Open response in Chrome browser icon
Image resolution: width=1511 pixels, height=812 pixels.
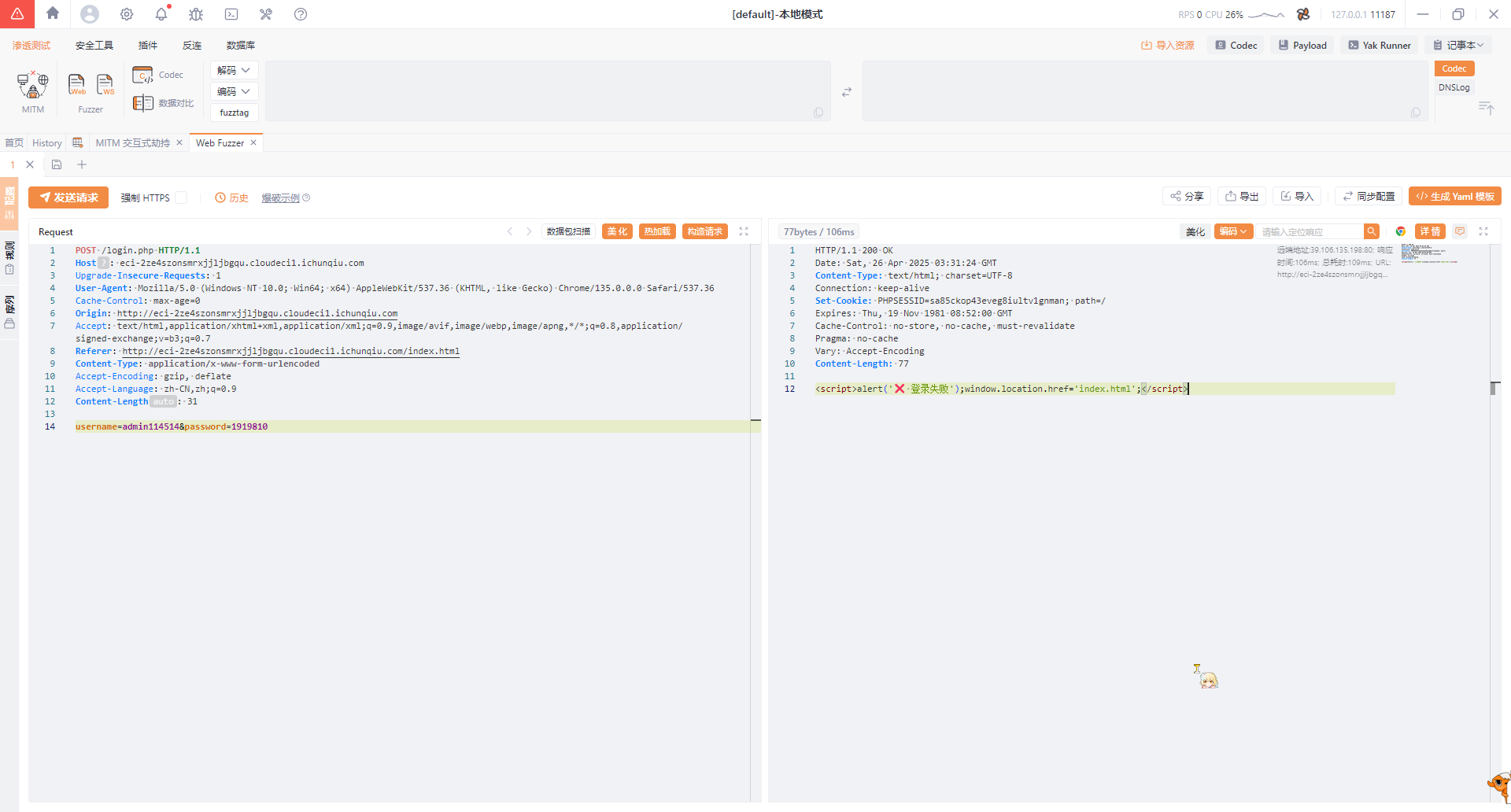[x=1401, y=231]
